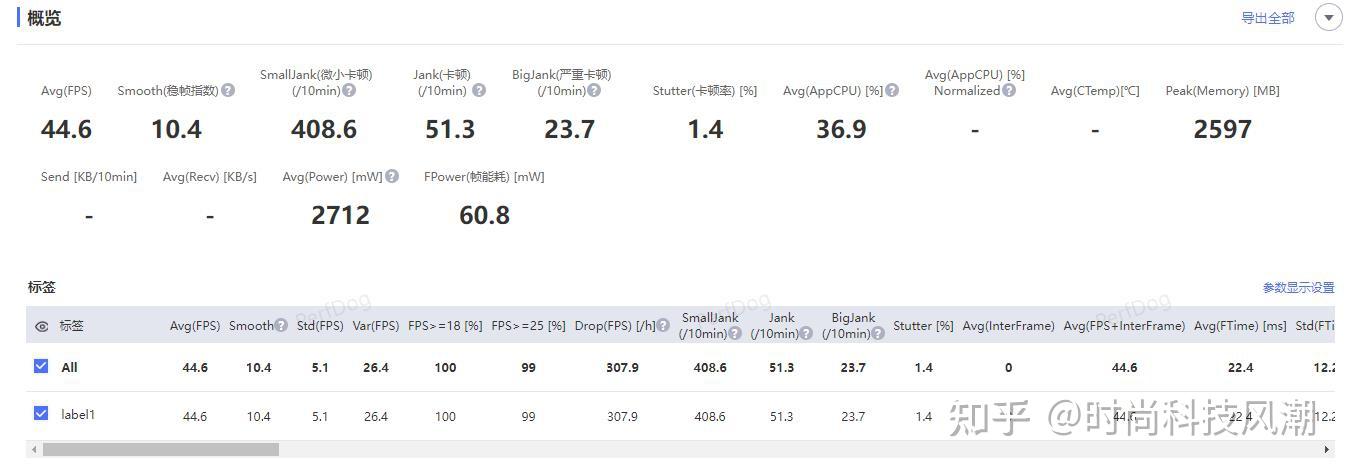The width and height of the screenshot is (1351, 473).
Task: Click help icon beside Smooth(稳帧指数) in overview
Action: pos(228,91)
